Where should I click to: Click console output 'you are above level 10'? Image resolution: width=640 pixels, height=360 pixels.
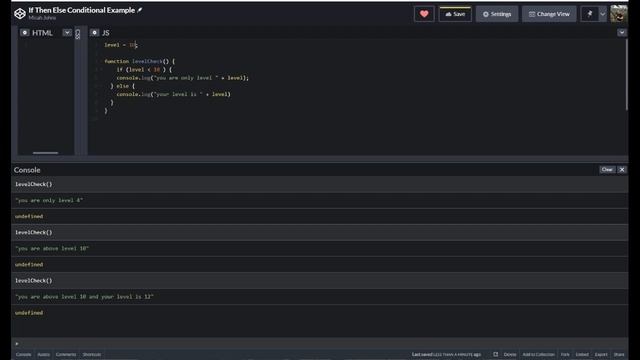coord(52,249)
